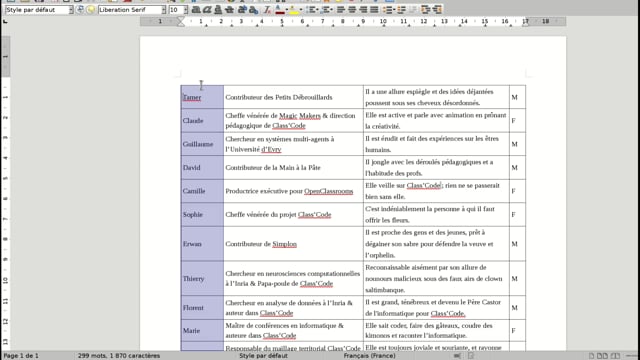Click the left indent marker on ruler
This screenshot has height=360, width=640.
[x=180, y=23]
